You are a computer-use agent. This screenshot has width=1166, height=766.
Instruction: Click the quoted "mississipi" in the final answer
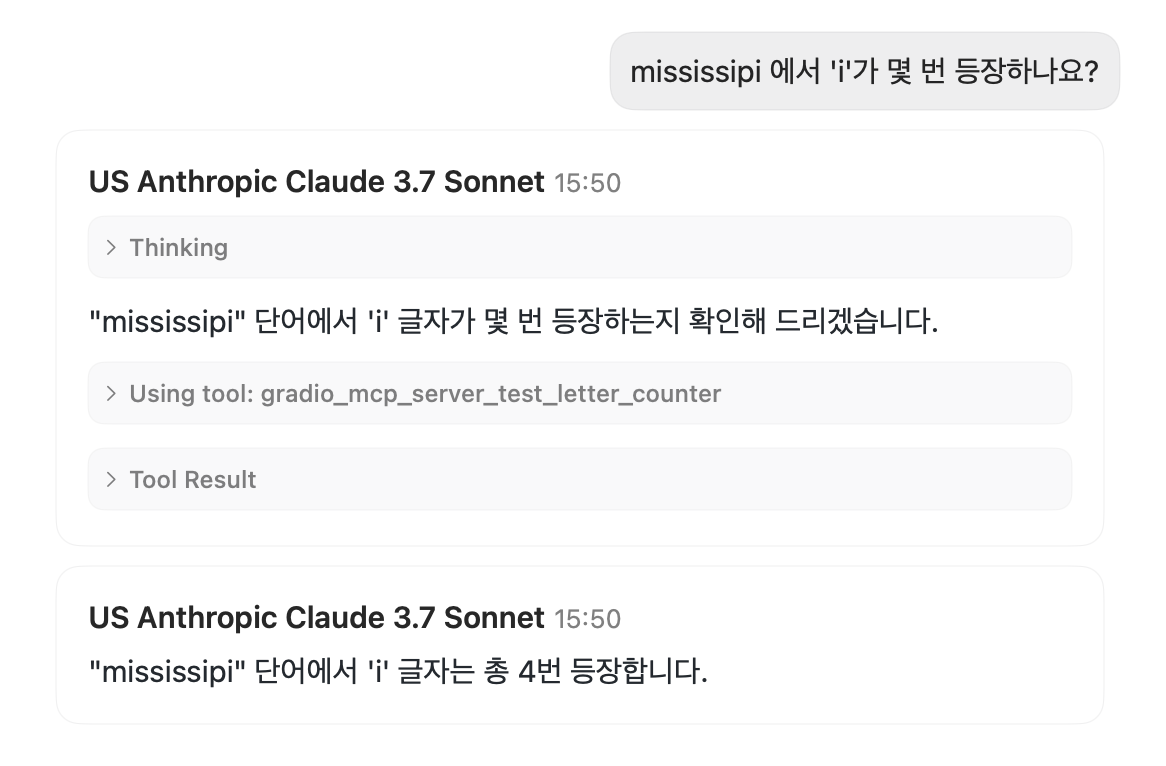point(167,672)
